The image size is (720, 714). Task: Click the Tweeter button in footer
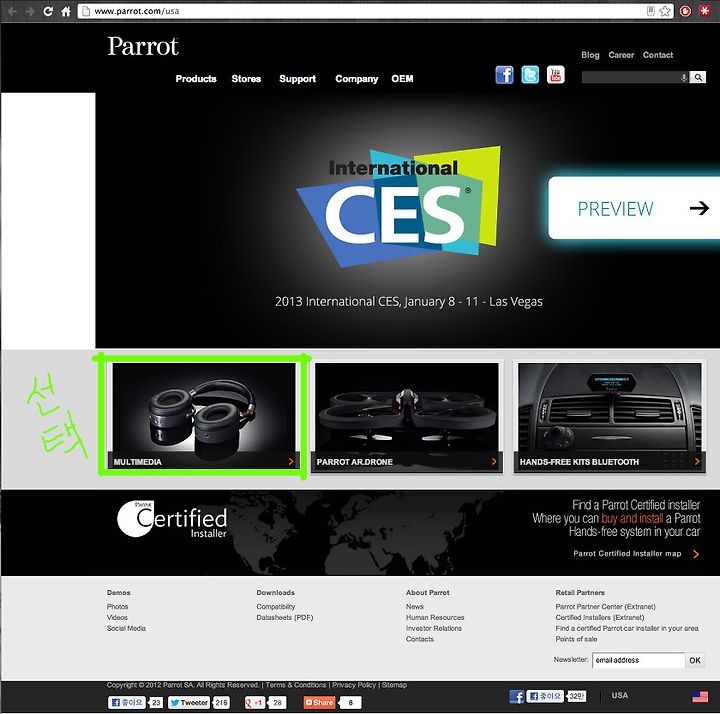coord(189,703)
